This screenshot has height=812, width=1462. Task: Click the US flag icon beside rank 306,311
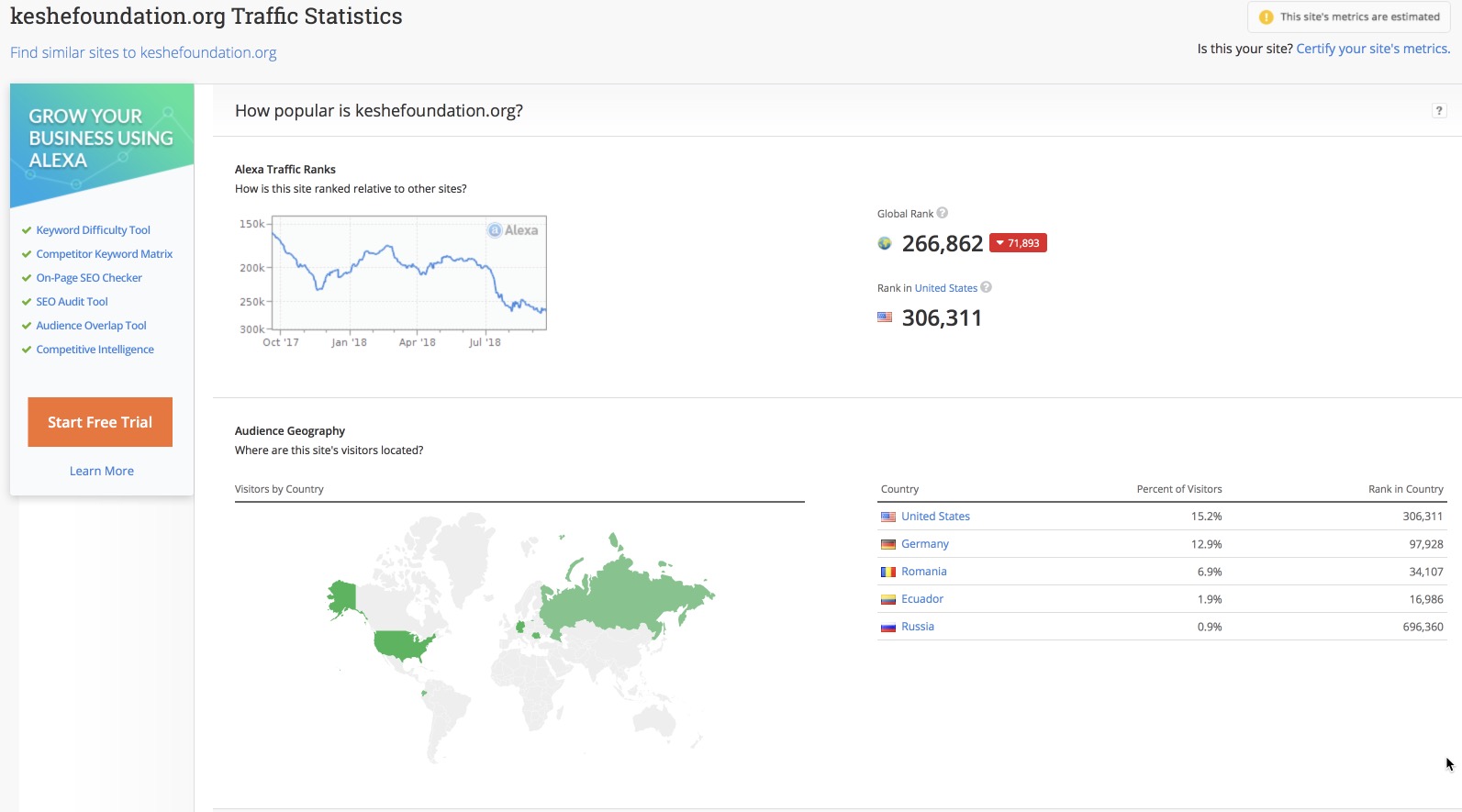(x=885, y=317)
